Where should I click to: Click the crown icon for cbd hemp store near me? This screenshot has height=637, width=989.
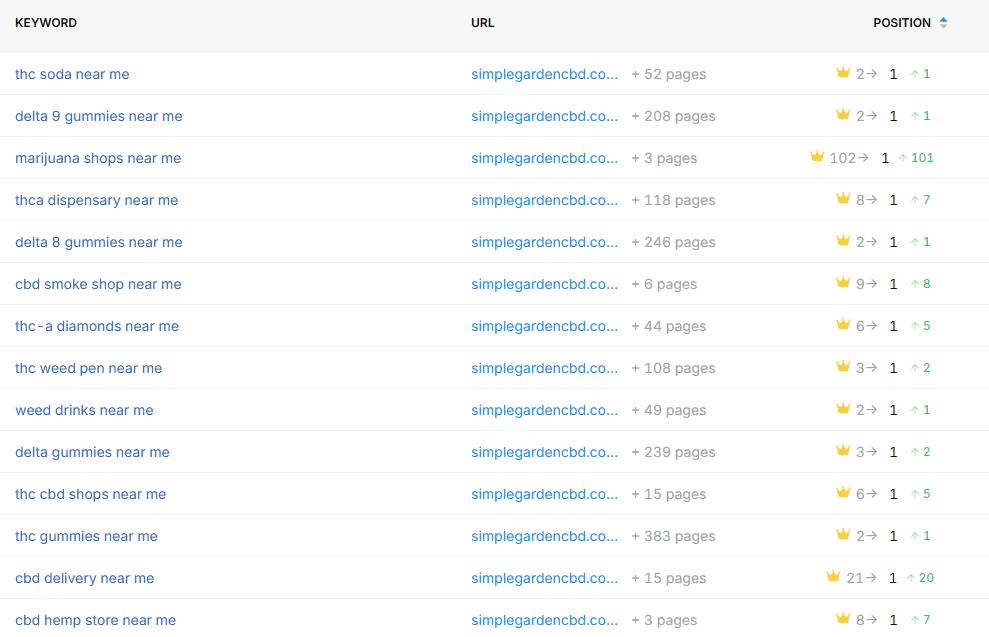(x=843, y=618)
